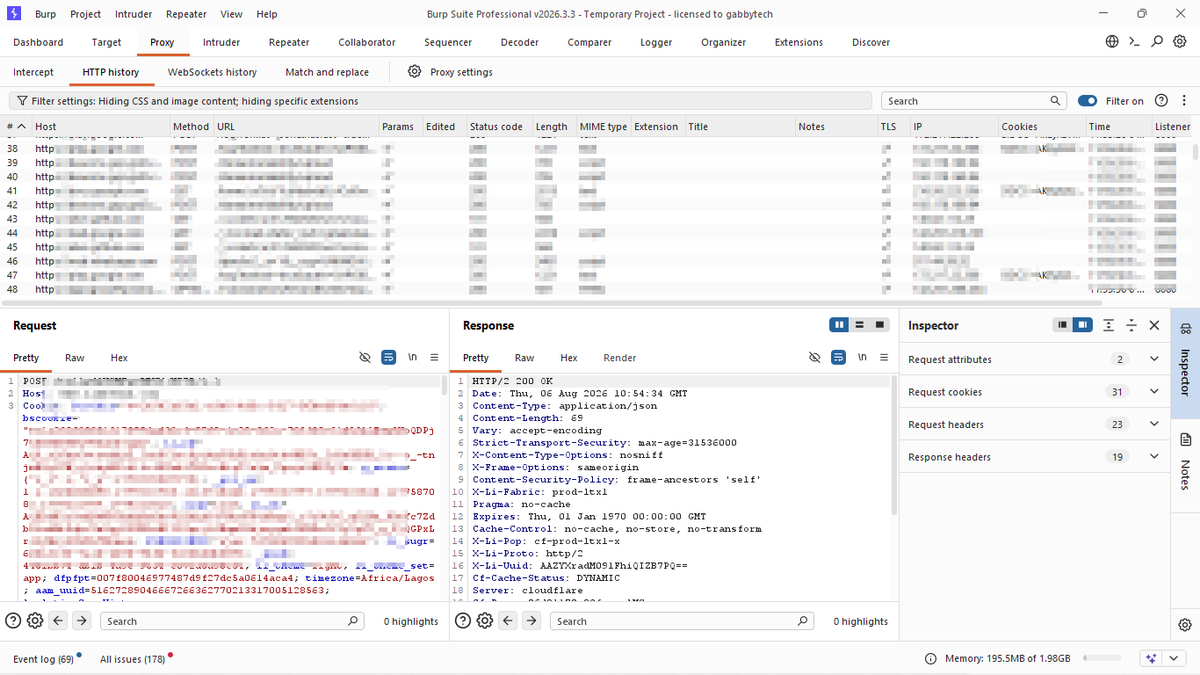Go to previous match in Response search
This screenshot has height=675, width=1200.
pyautogui.click(x=508, y=621)
